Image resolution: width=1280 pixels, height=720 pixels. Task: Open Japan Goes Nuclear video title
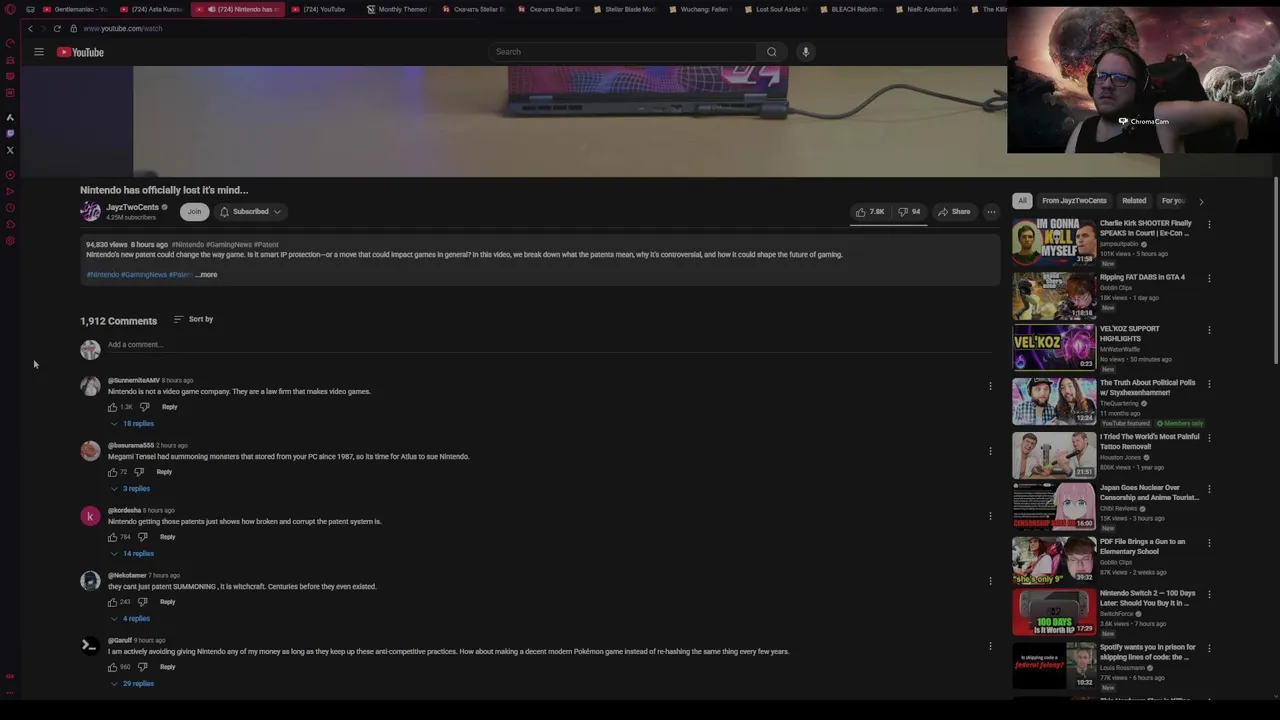click(x=1149, y=493)
